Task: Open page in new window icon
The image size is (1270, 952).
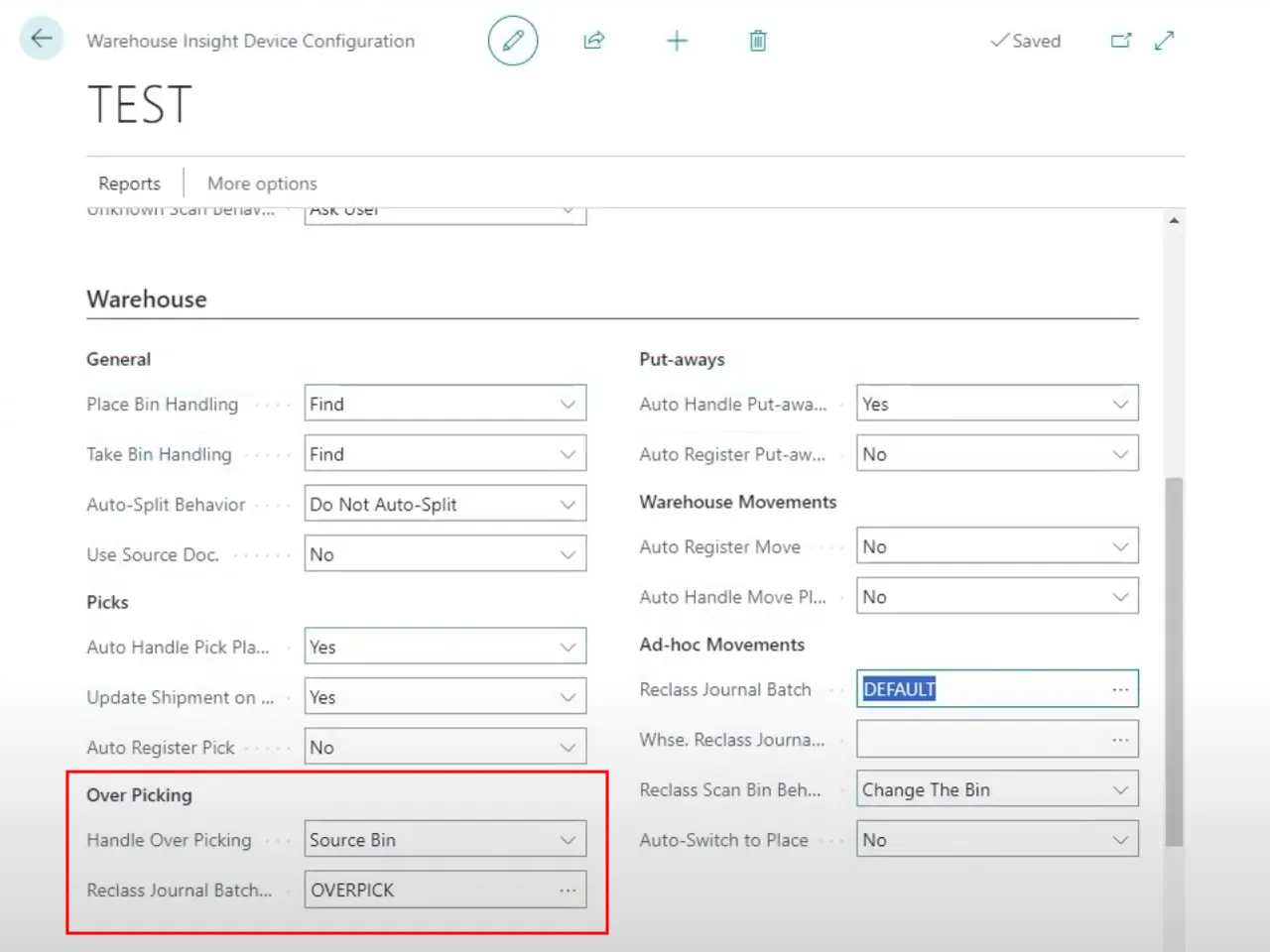Action: pos(1121,41)
